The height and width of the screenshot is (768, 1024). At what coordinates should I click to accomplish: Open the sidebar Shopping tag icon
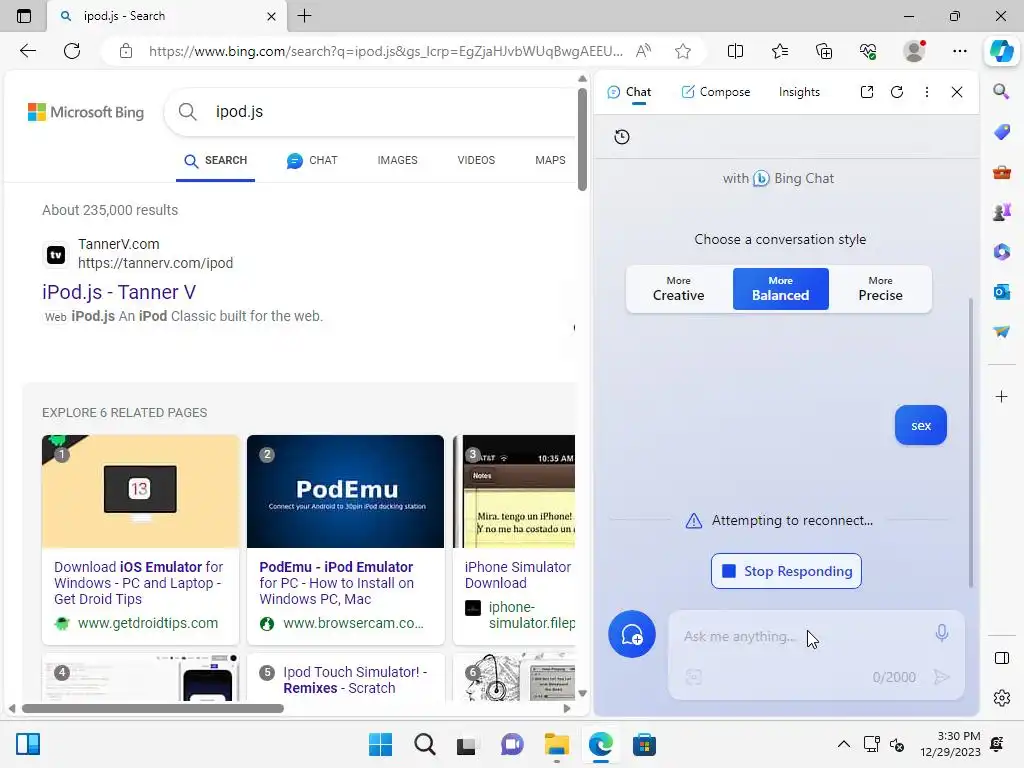pyautogui.click(x=1001, y=132)
